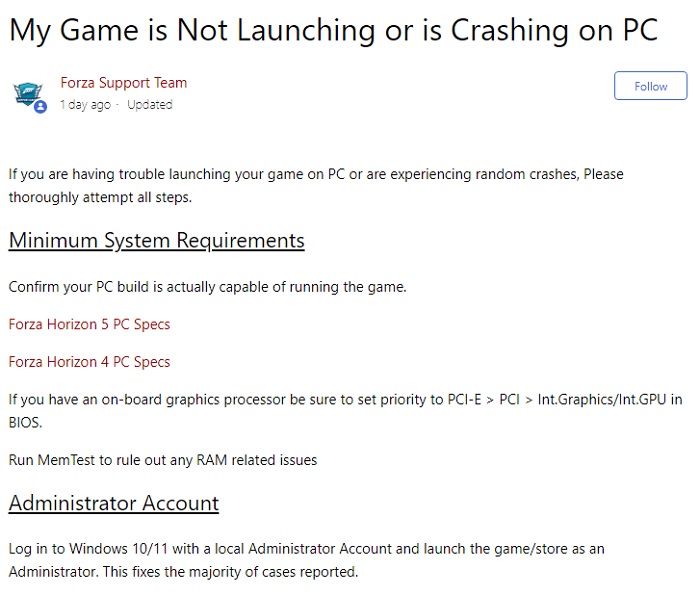
Task: Click the Forza Support Team avatar image
Action: pos(28,92)
